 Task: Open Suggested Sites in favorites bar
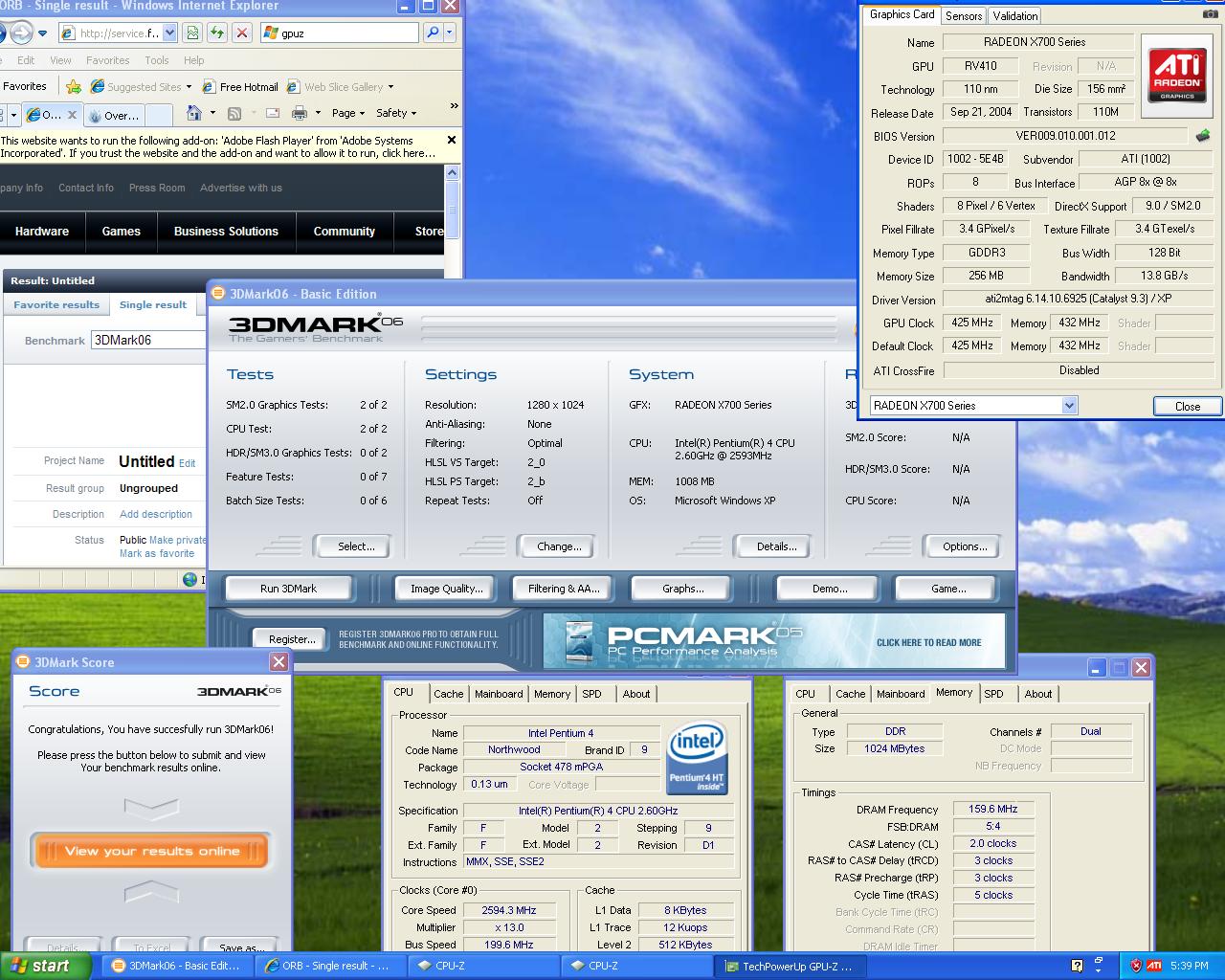pos(140,86)
